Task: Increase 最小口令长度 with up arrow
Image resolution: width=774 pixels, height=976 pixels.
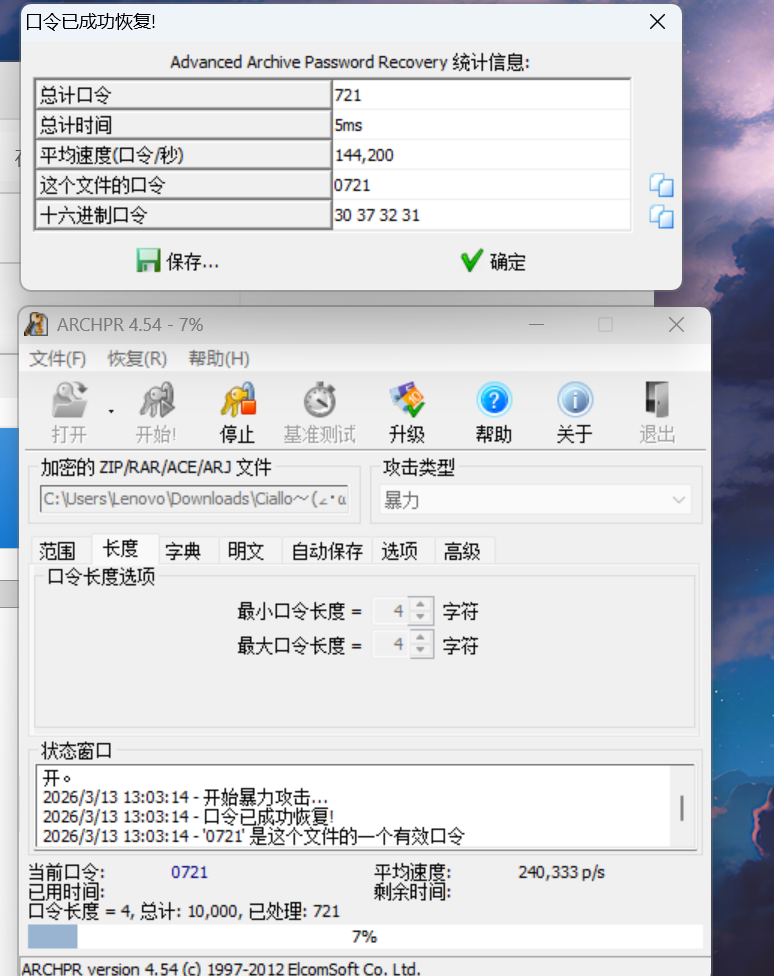Action: click(421, 604)
